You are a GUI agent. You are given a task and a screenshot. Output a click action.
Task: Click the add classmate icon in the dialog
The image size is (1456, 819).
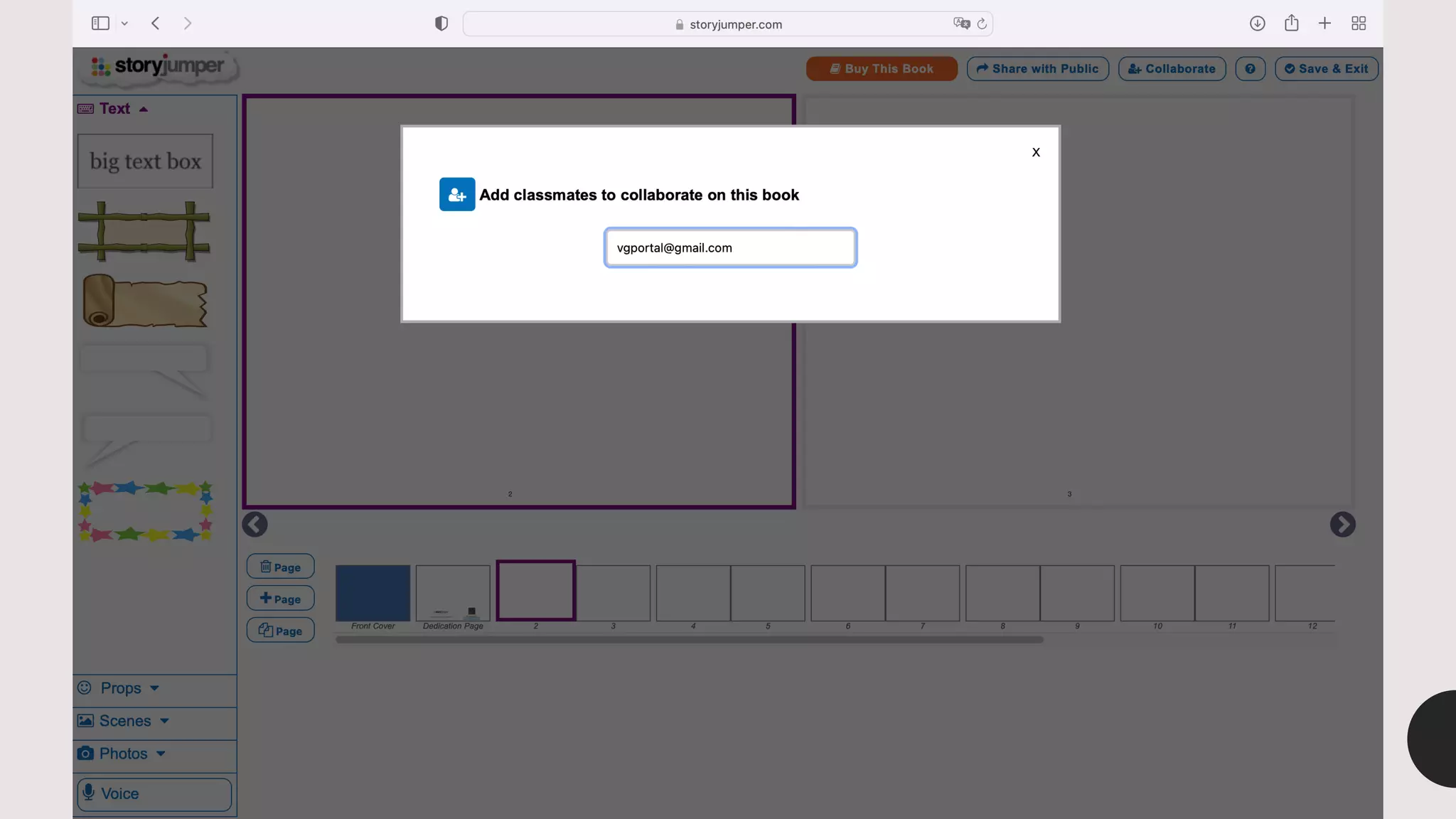click(x=457, y=195)
